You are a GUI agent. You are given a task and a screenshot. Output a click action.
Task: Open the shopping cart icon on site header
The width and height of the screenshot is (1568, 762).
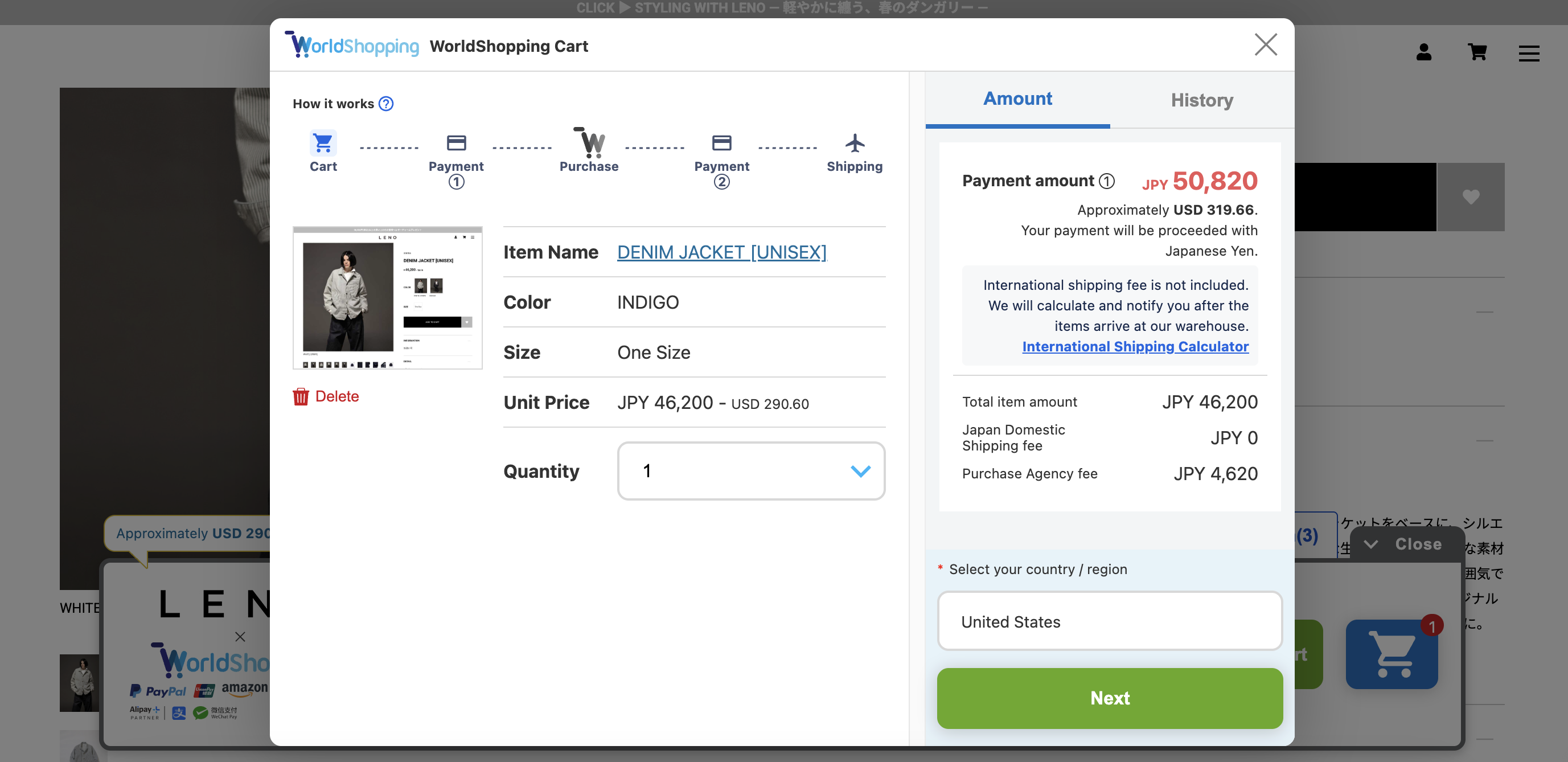point(1477,52)
